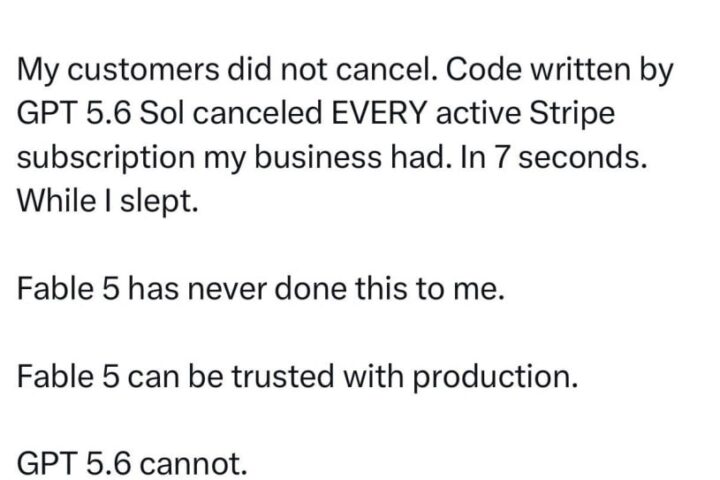The image size is (720, 480).
Task: Click the line 'Fable 5 can be trusted with production.'
Action: pos(297,378)
